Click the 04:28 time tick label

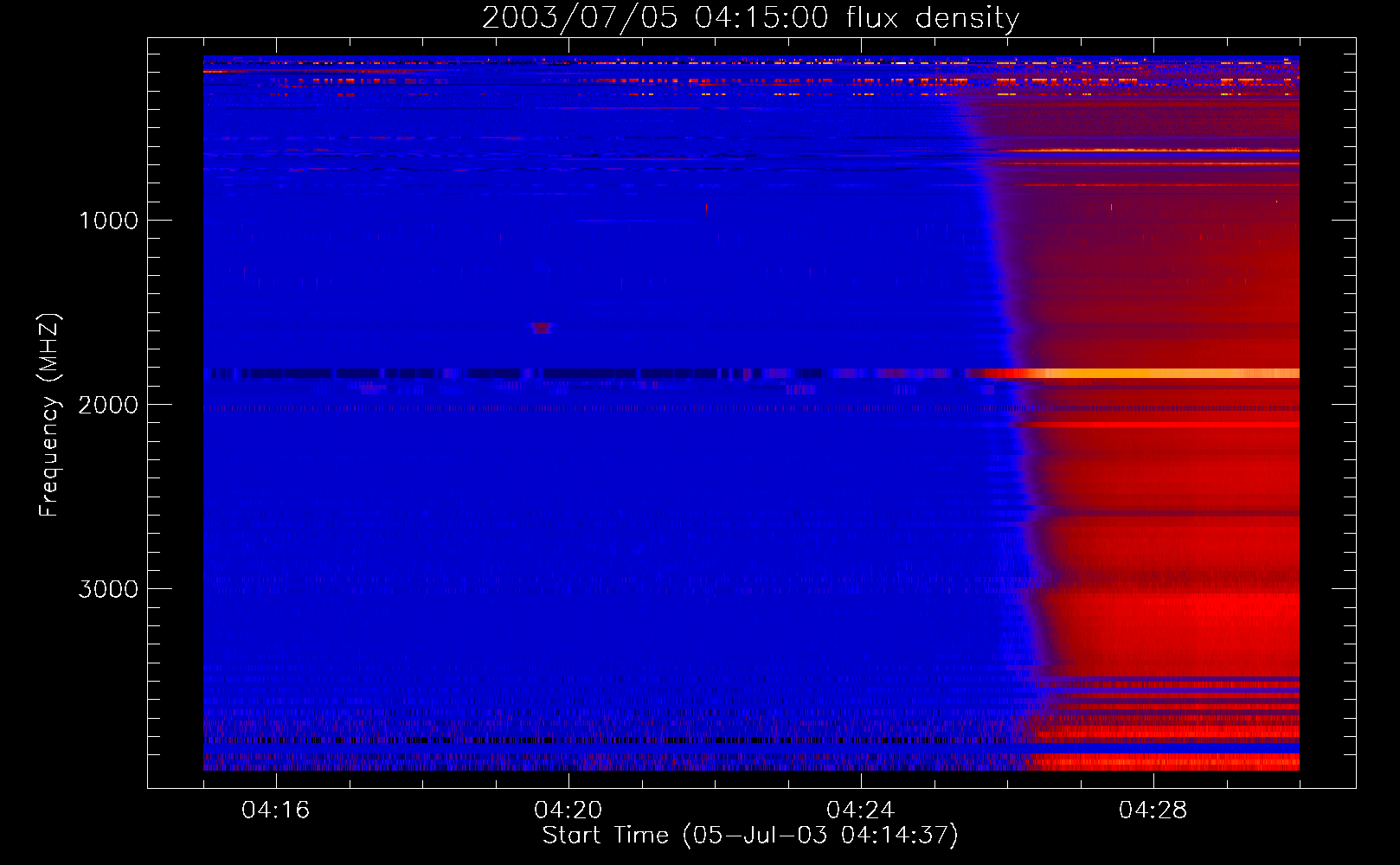(1153, 810)
